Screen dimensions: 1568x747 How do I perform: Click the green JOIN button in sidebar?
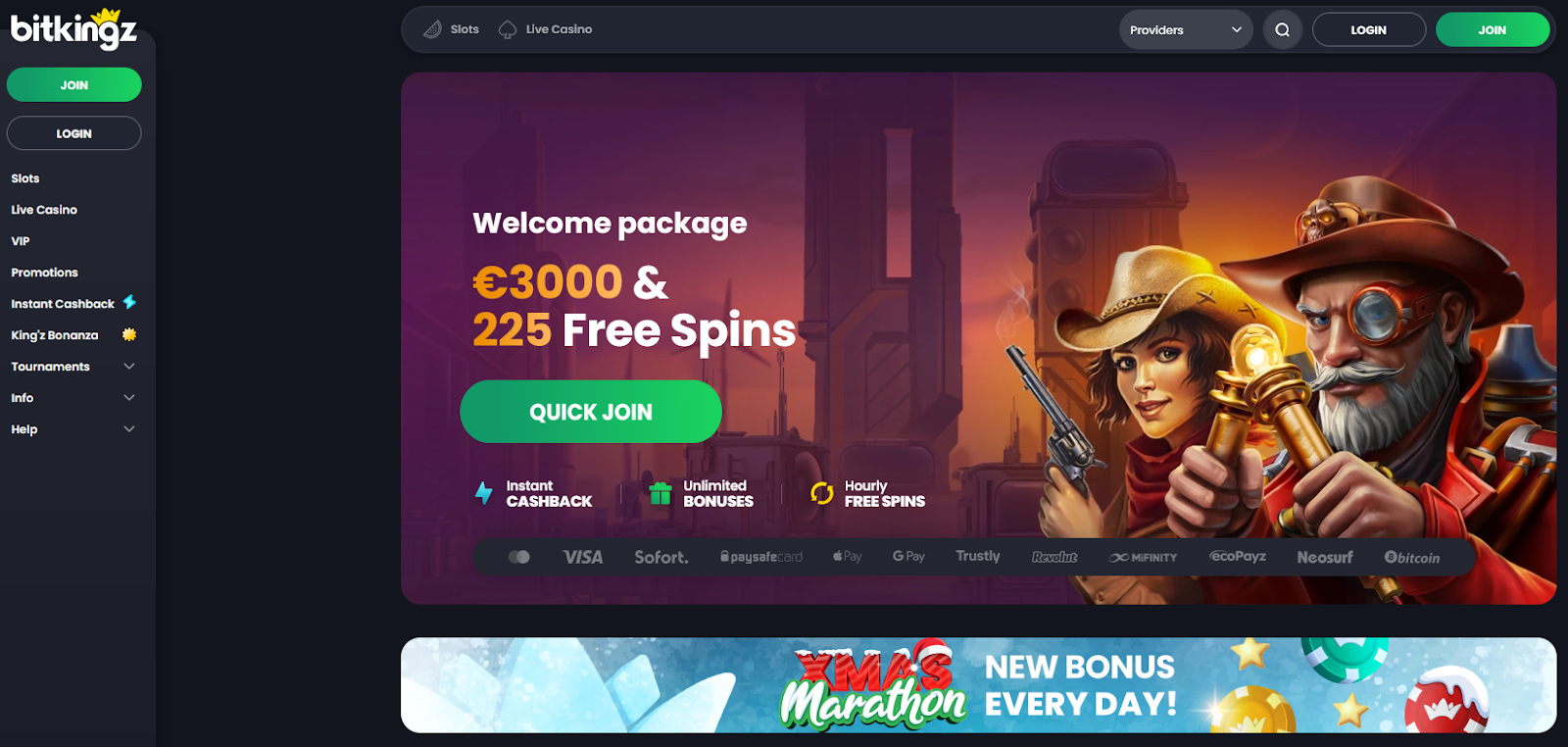[73, 85]
